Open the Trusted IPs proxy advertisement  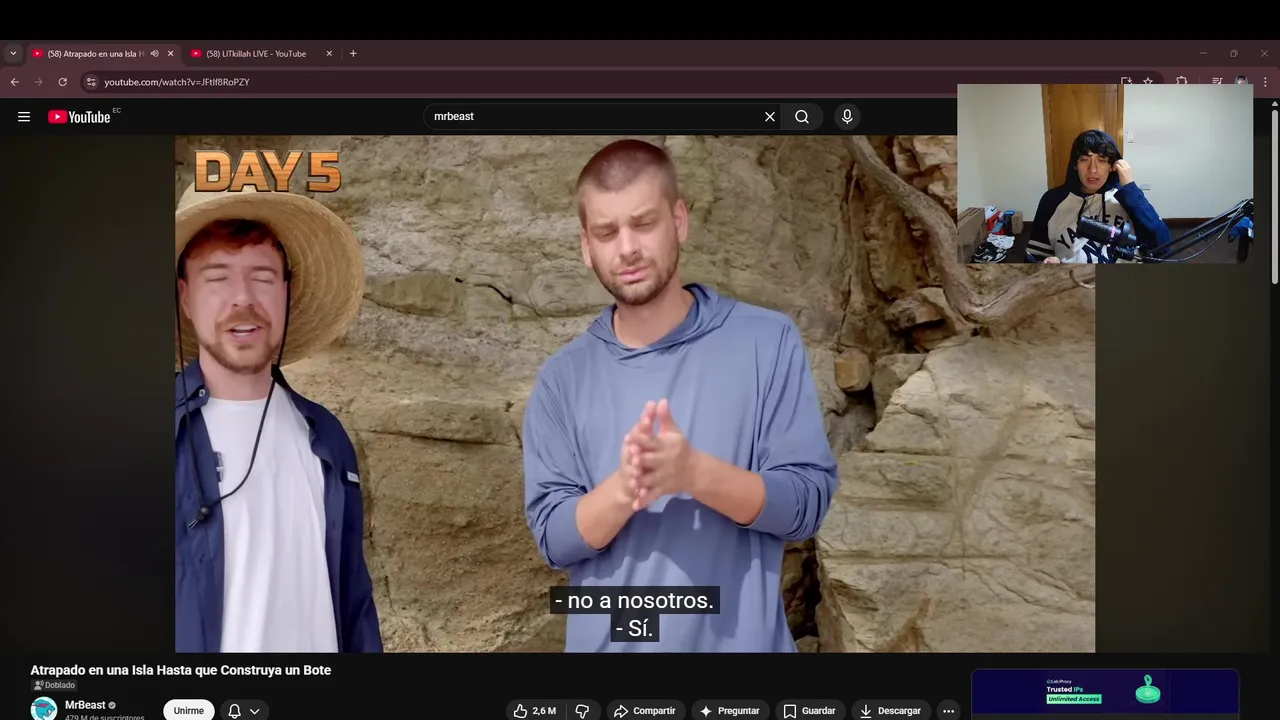click(1105, 694)
